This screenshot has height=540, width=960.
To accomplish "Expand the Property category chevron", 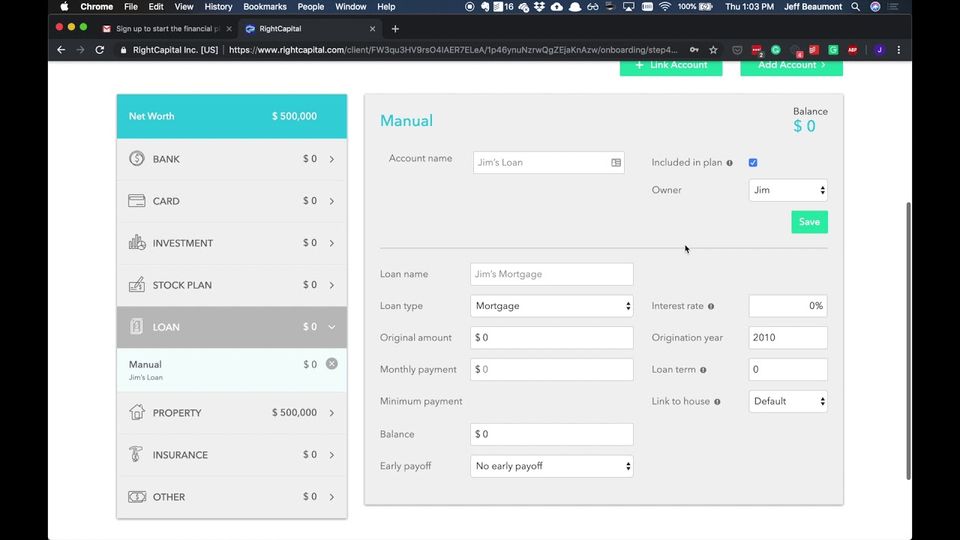I will click(332, 413).
